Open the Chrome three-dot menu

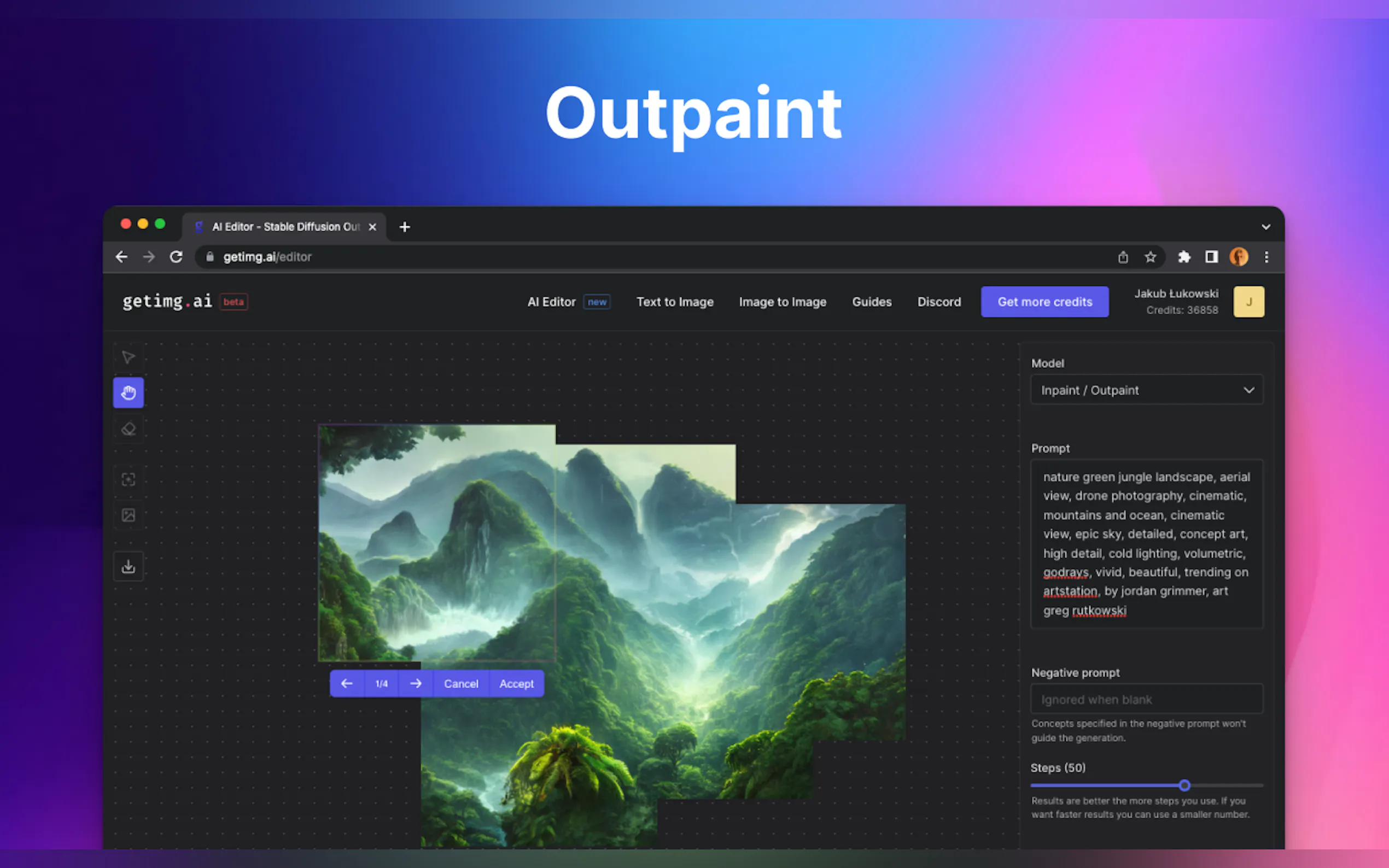click(1266, 256)
